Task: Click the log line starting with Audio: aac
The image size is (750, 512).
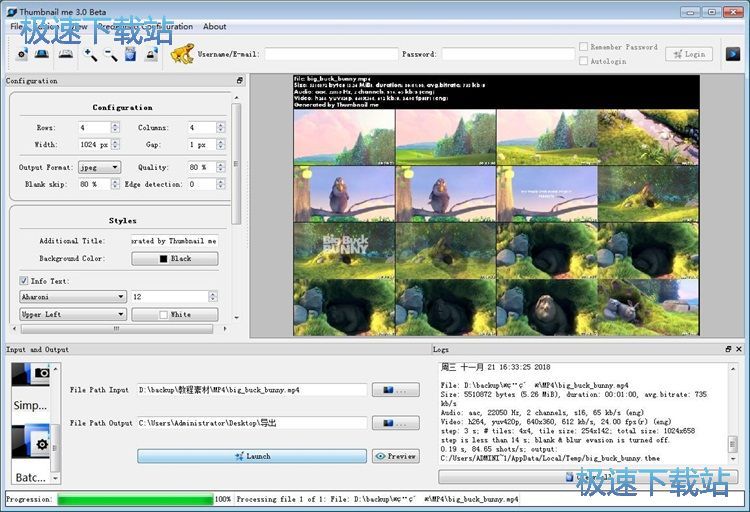Action: point(542,412)
